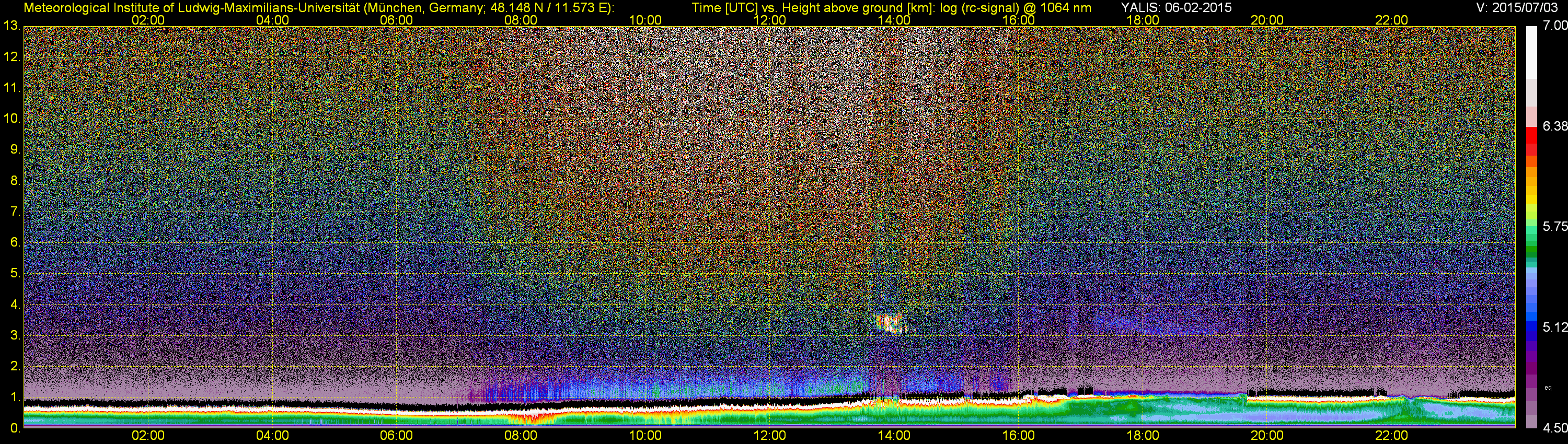Viewport: 1568px width, 444px height.
Task: Click the 08:00 label on the bottom time axis
Action: point(521,436)
